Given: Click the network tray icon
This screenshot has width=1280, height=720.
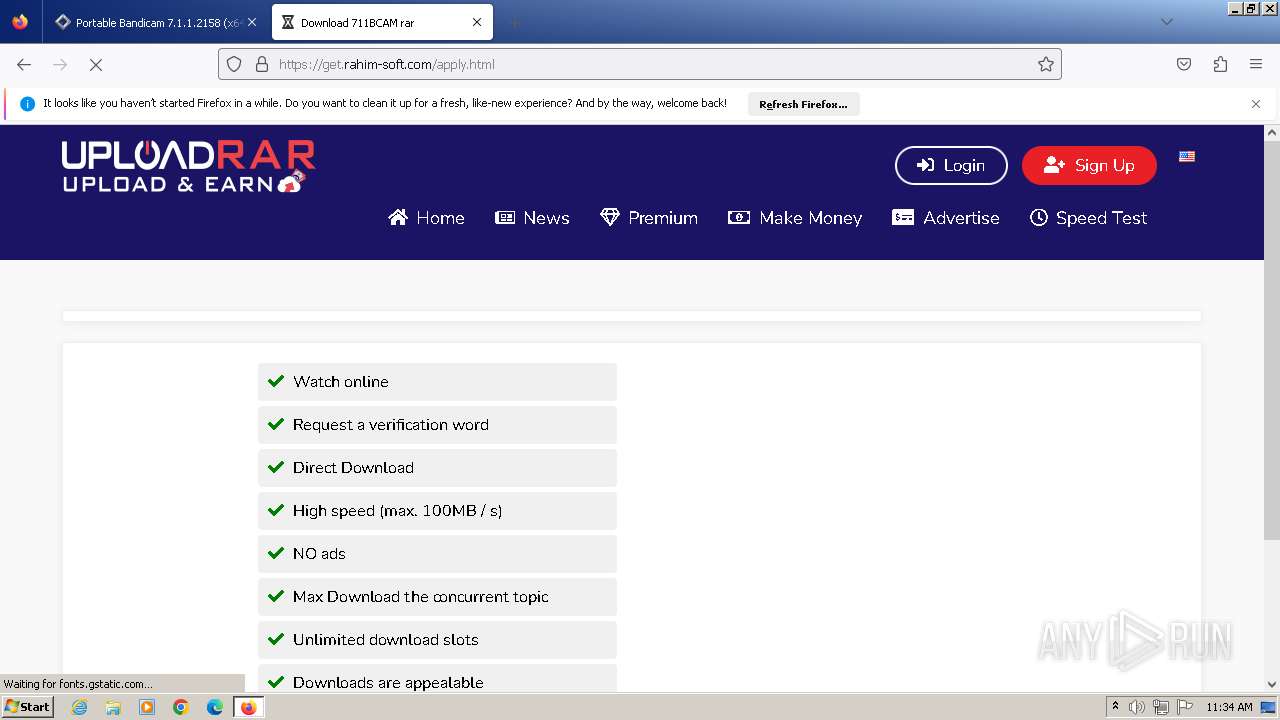Looking at the screenshot, I should (1161, 707).
